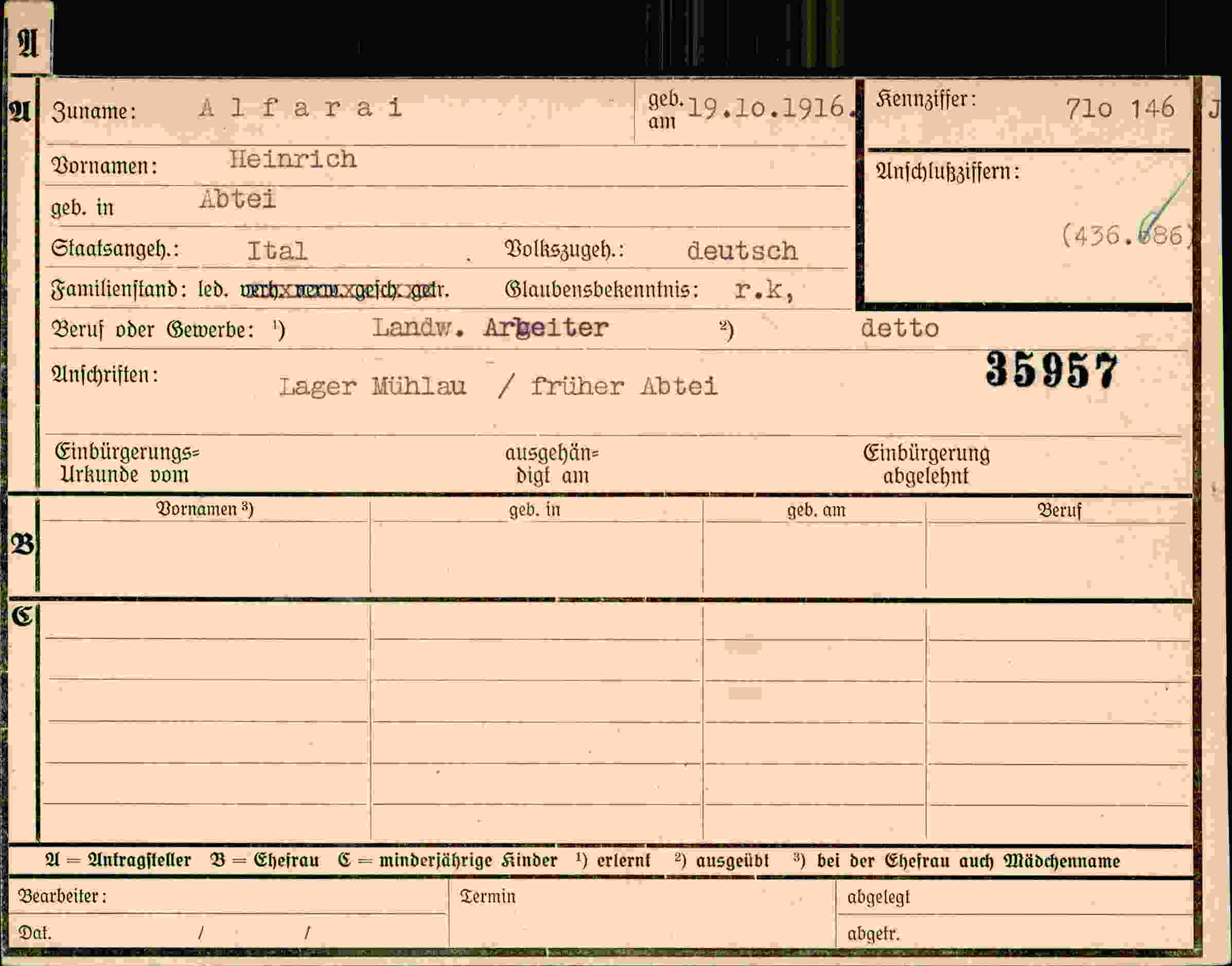Click the stamped number "35957"
This screenshot has height=966, width=1232.
pyautogui.click(x=1052, y=370)
